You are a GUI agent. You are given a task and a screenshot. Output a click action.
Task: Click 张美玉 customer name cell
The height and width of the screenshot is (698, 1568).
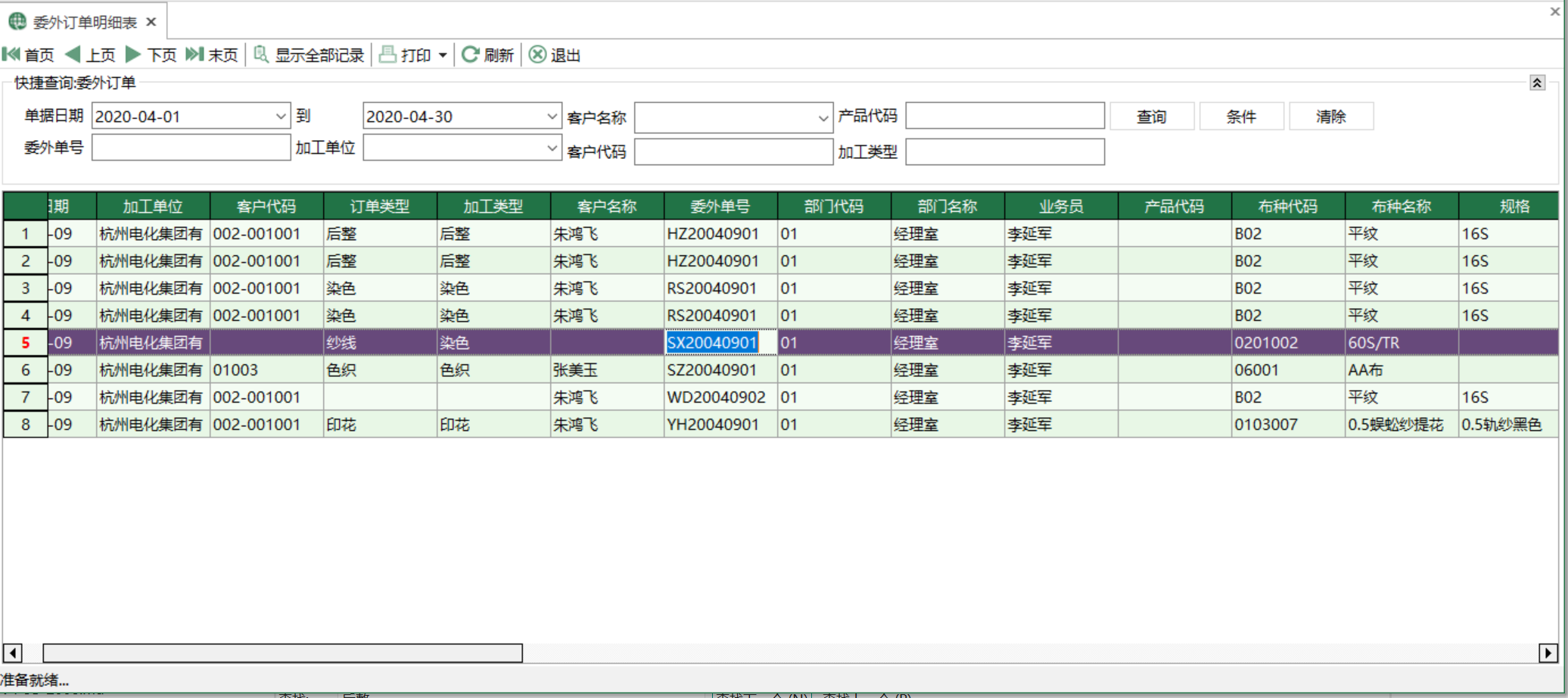tap(607, 369)
